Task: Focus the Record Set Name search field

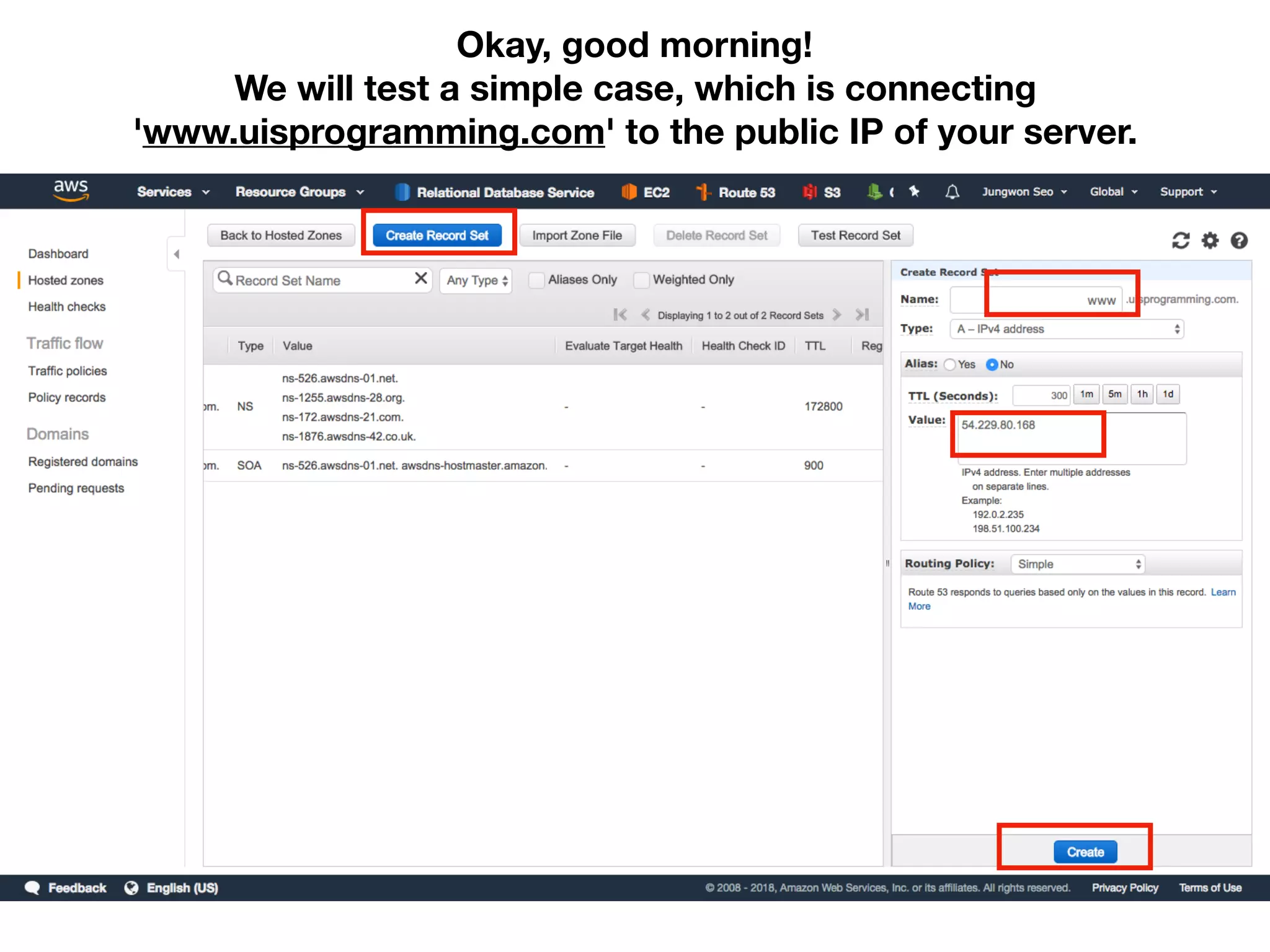Action: (322, 280)
